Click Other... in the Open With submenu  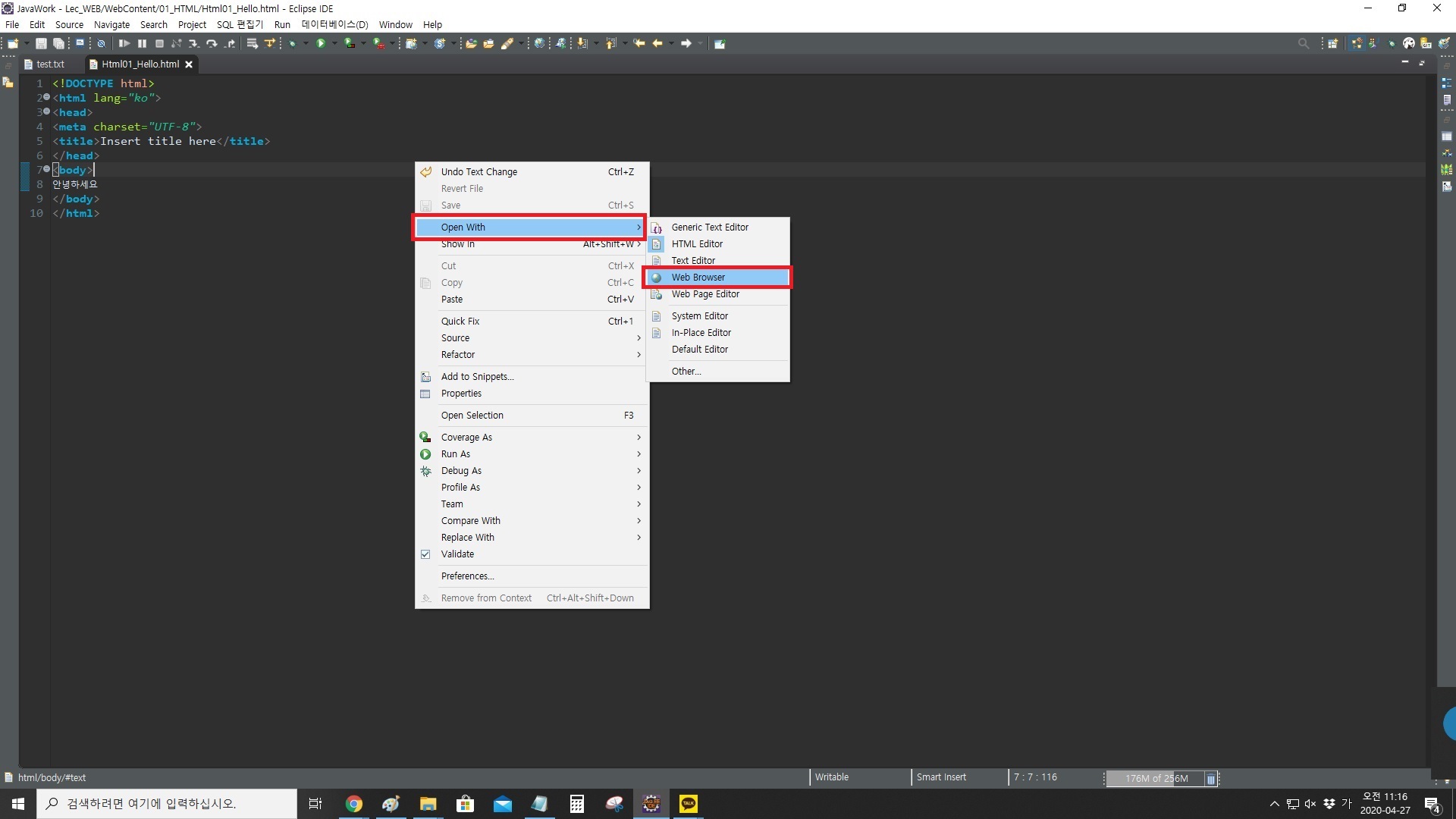[686, 372]
